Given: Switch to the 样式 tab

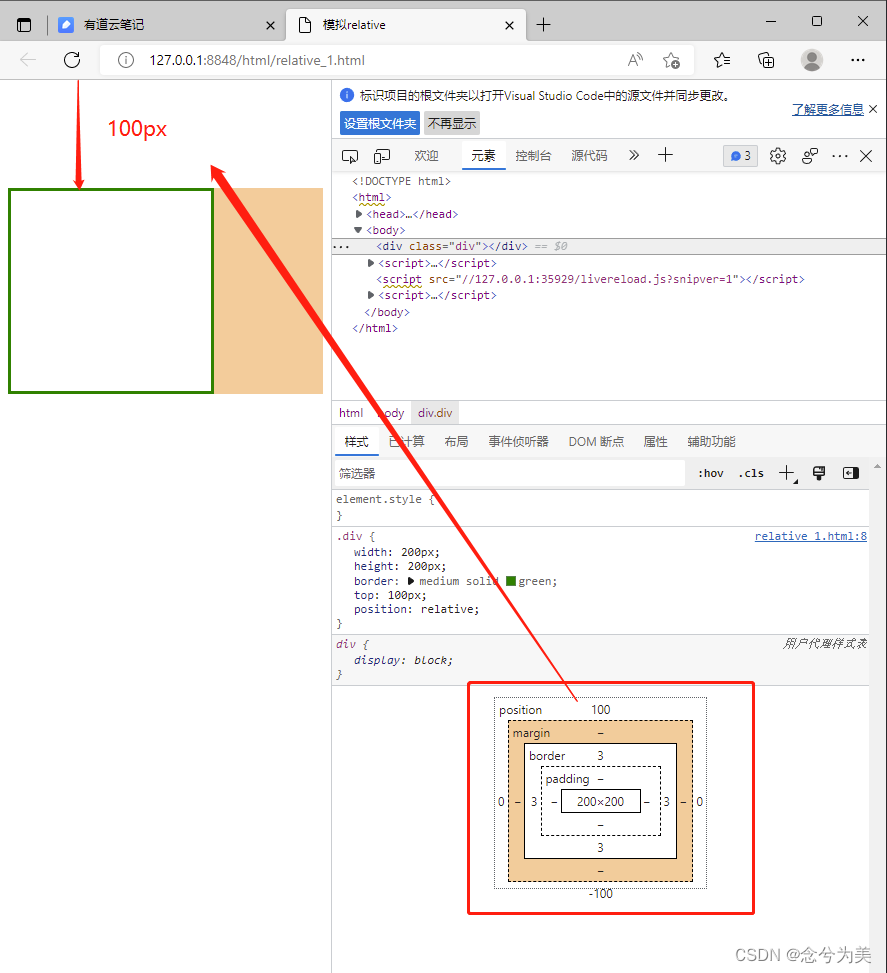Looking at the screenshot, I should click(x=356, y=442).
